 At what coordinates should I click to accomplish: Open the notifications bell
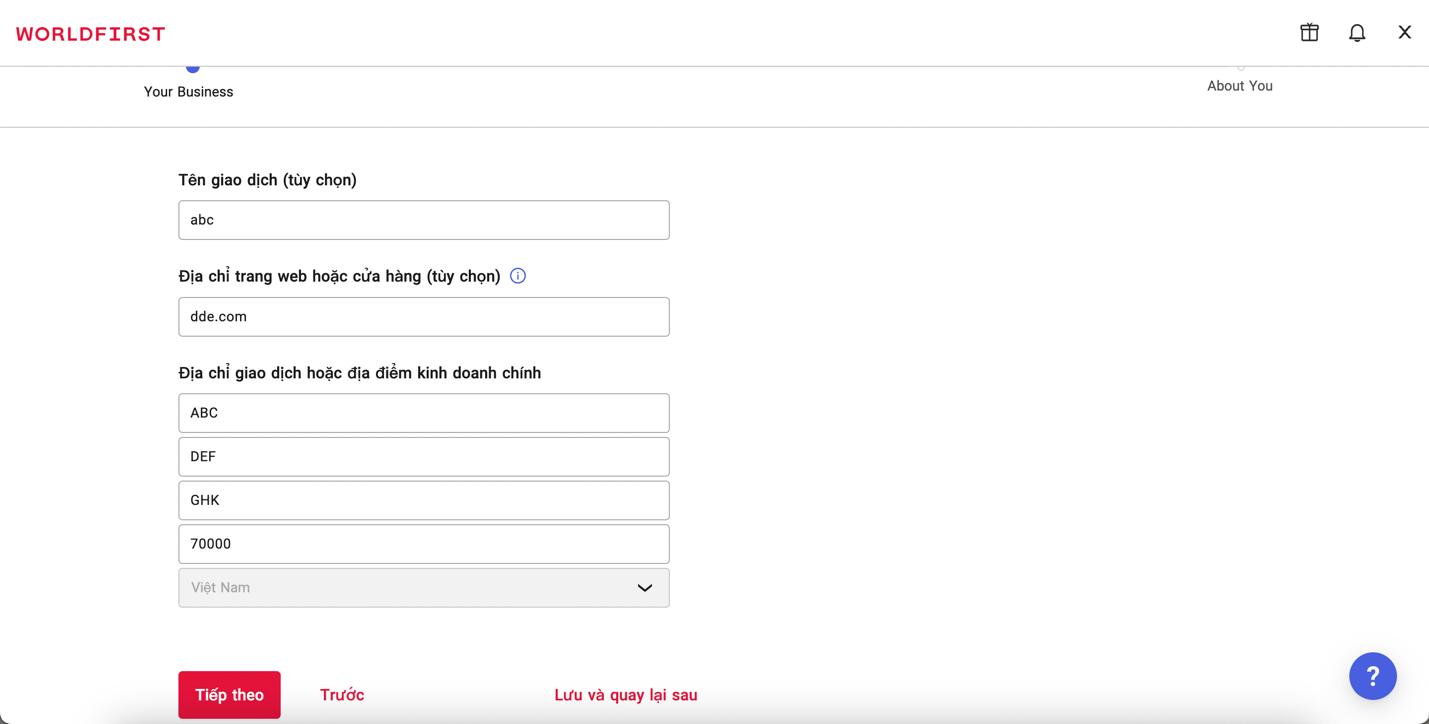[x=1357, y=33]
